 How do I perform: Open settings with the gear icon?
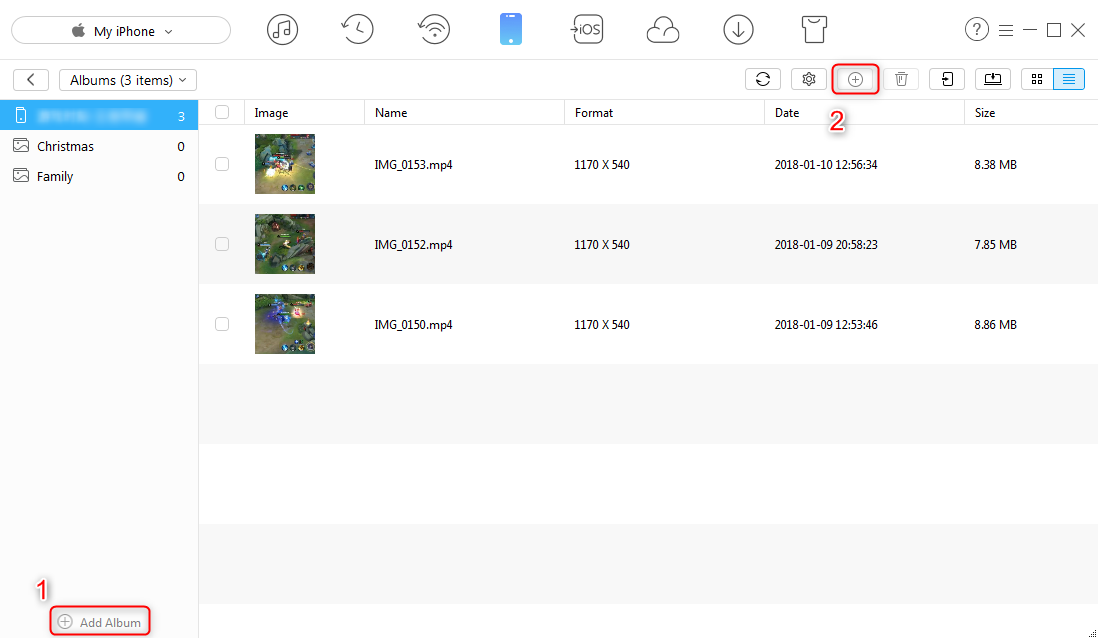(x=809, y=78)
